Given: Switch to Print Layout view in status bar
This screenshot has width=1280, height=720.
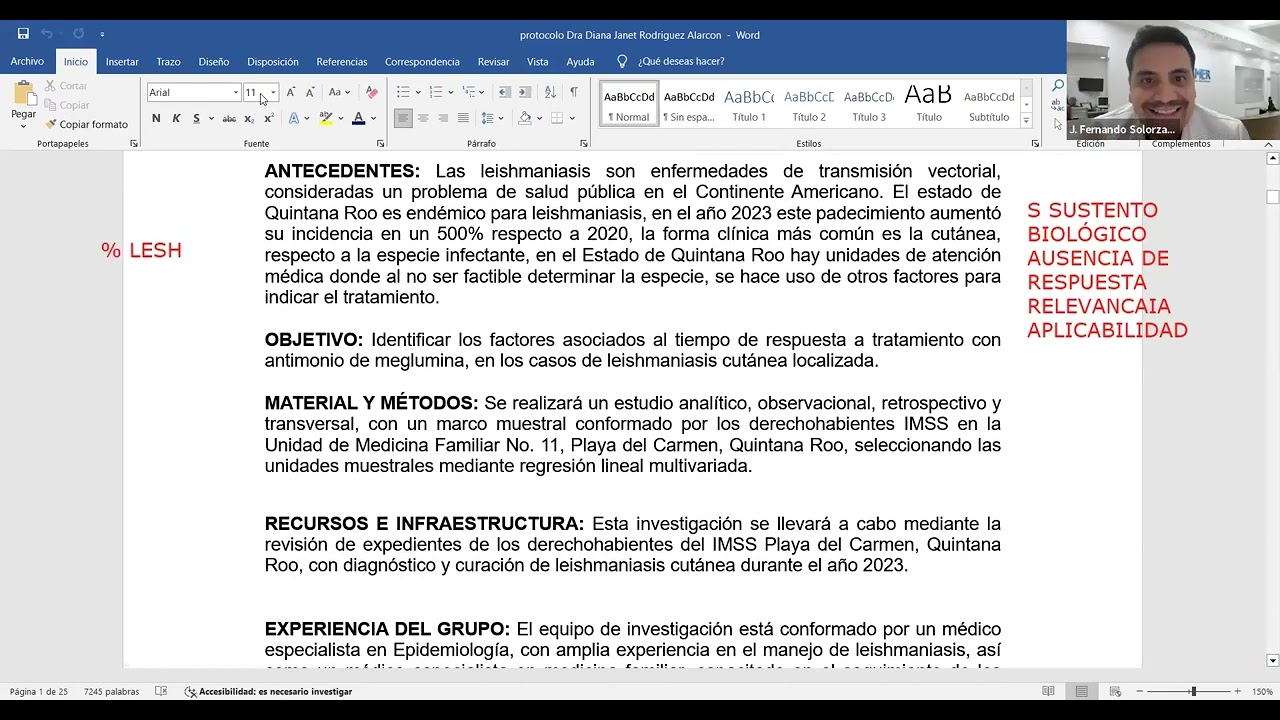Looking at the screenshot, I should pos(1082,691).
